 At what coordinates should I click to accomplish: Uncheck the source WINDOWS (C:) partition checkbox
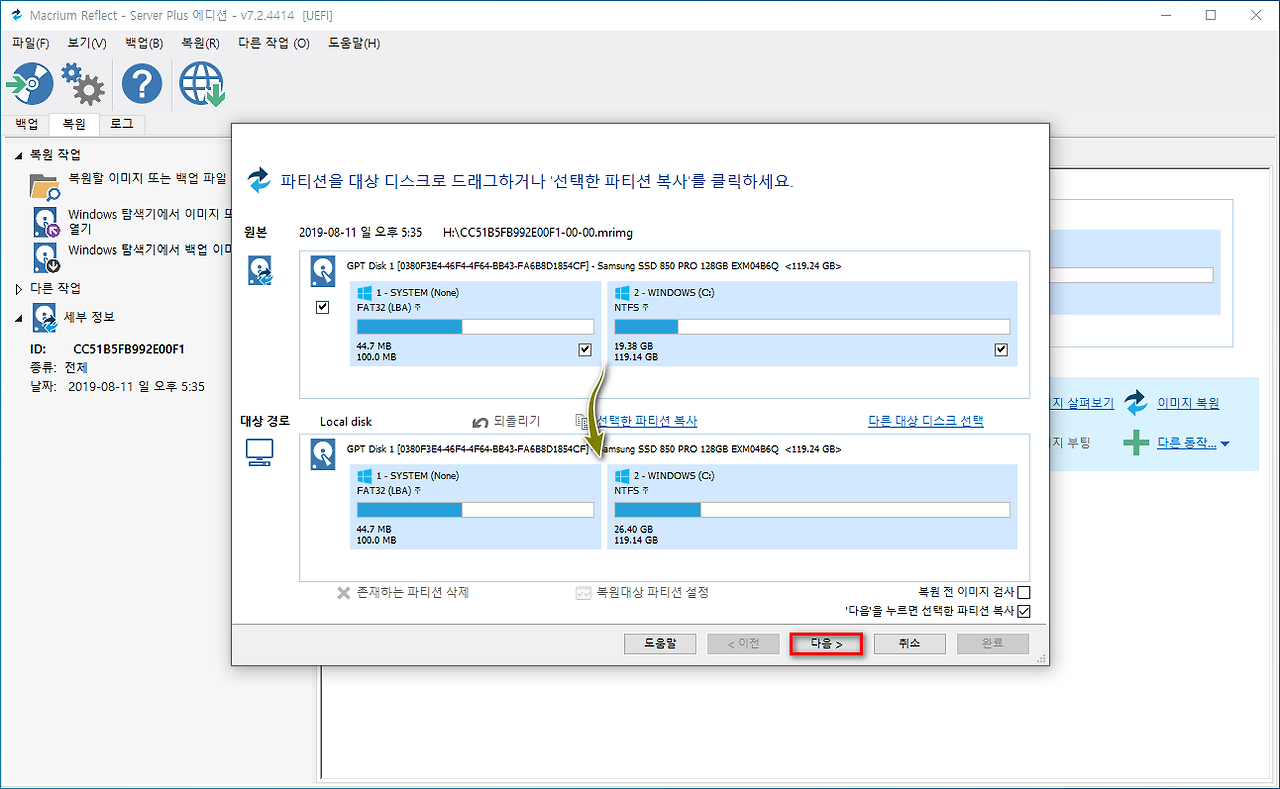1001,350
